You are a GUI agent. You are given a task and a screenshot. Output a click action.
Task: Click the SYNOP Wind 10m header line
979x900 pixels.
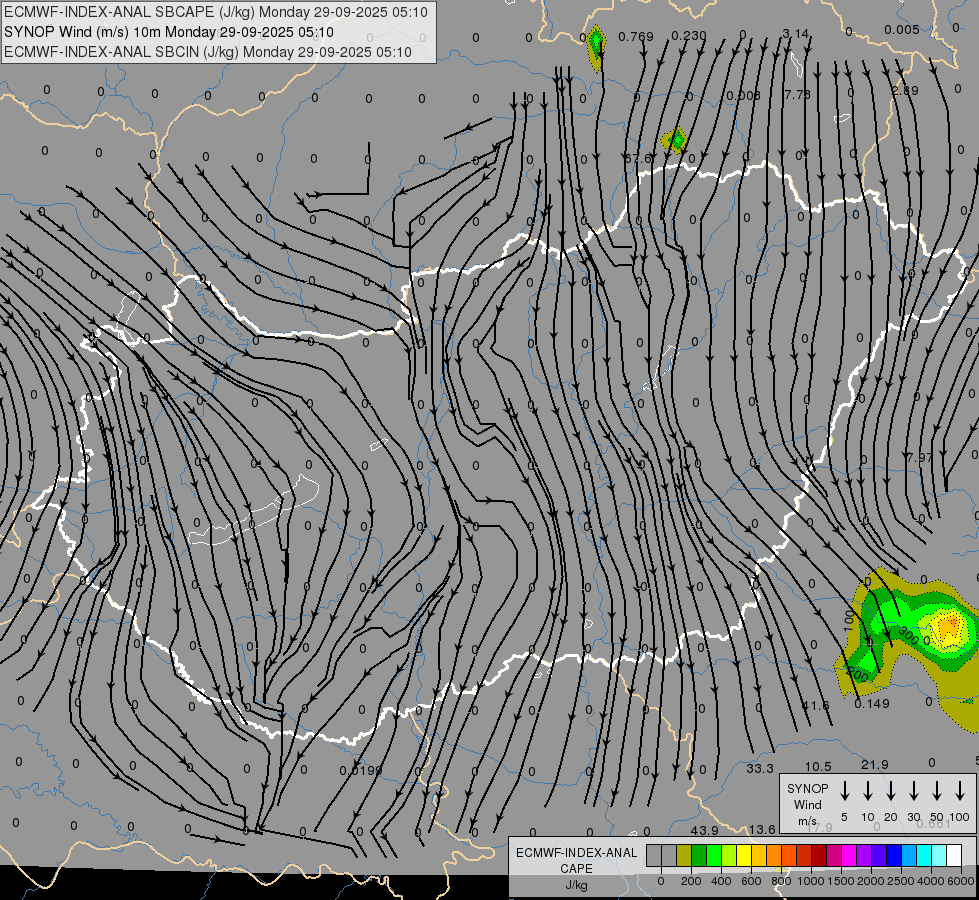(x=169, y=32)
